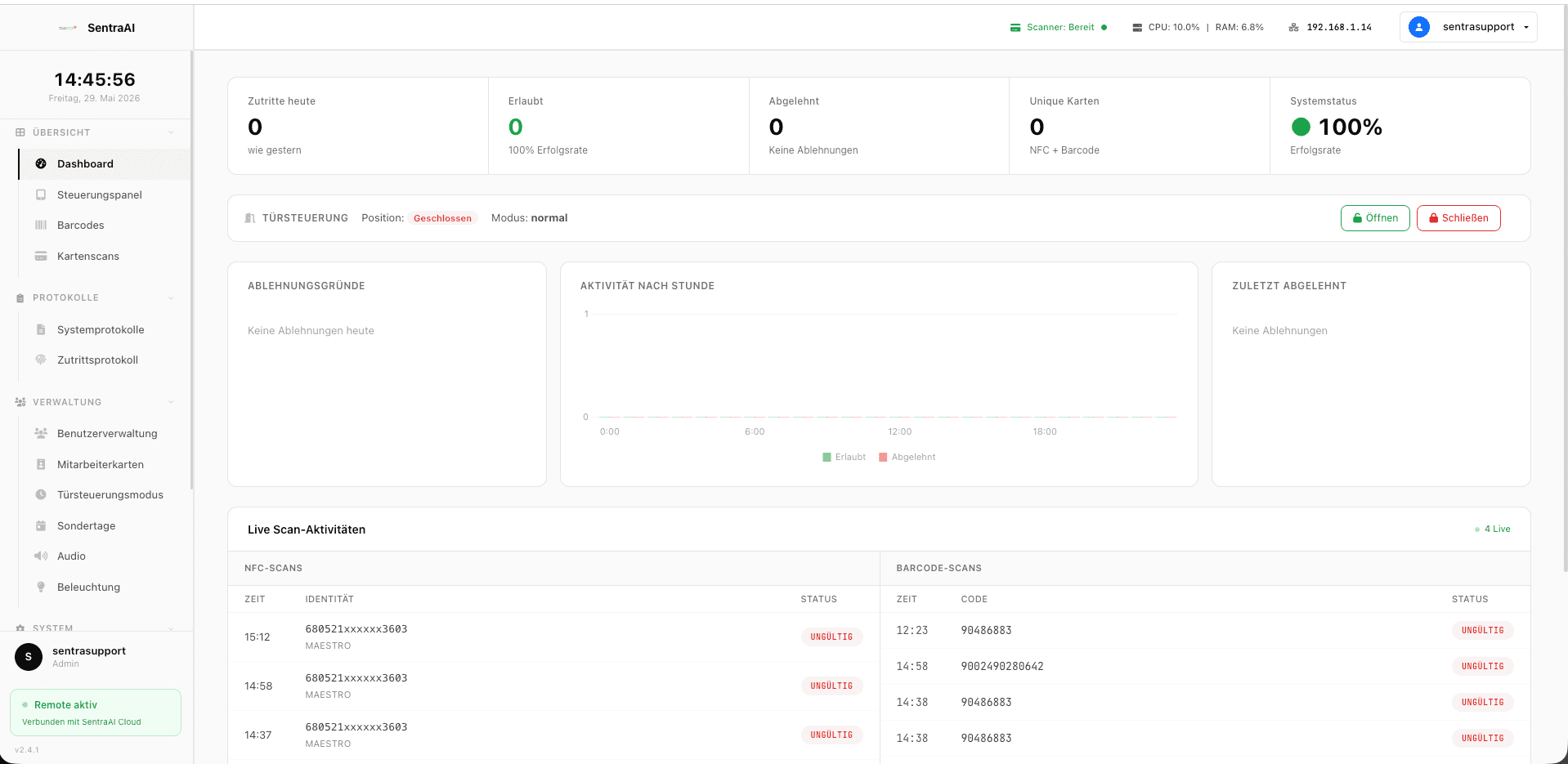Click the Beleuchtung lightbulb icon
The image size is (1568, 764).
[x=41, y=587]
